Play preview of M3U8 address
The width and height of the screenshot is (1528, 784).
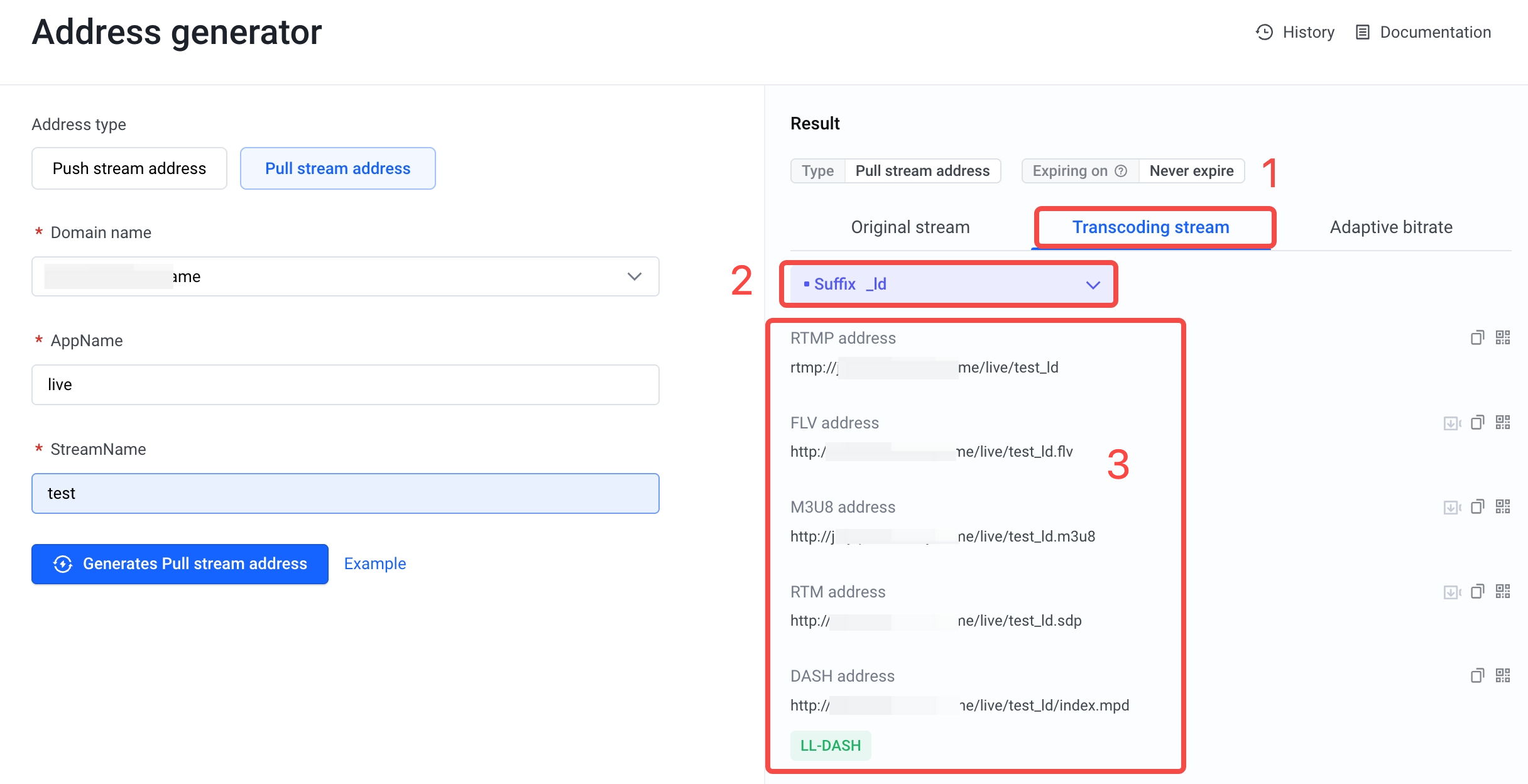coord(1451,507)
